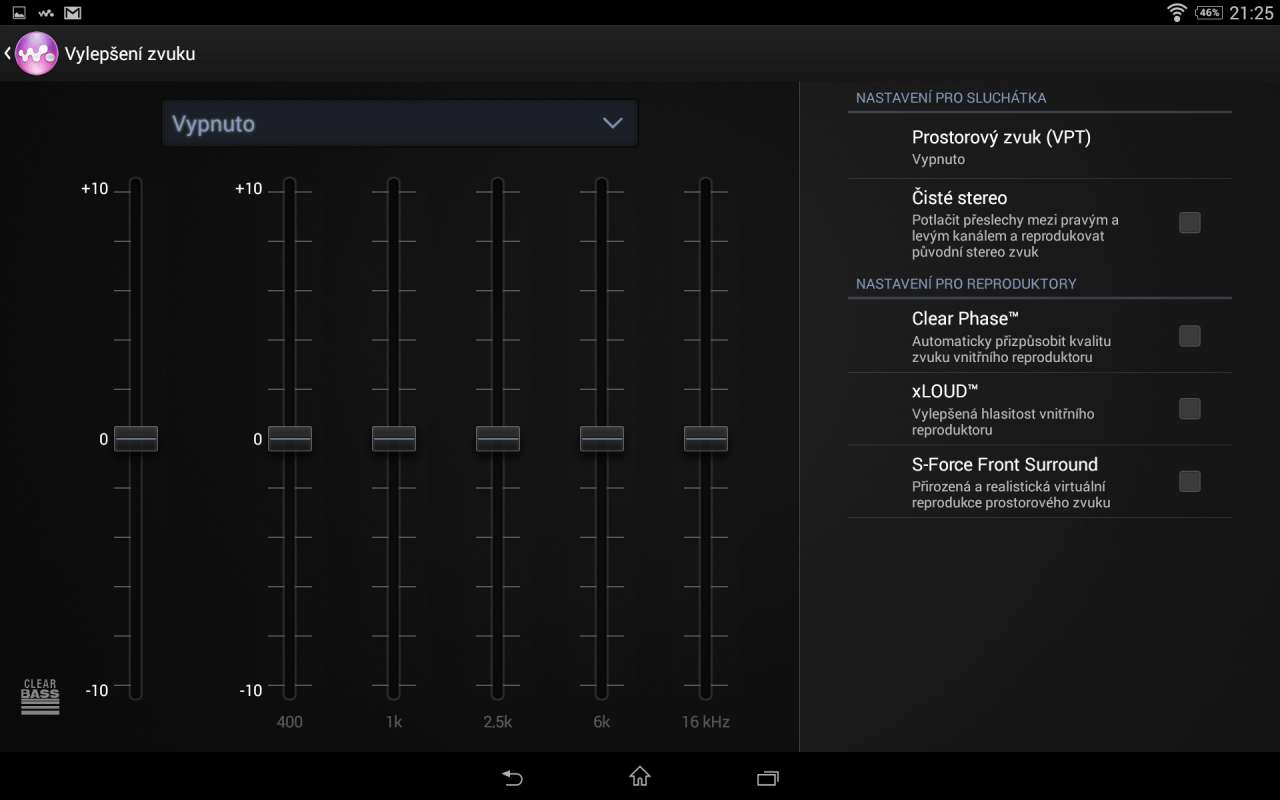Enable the Čisté stereo checkbox
1280x800 pixels.
point(1189,223)
